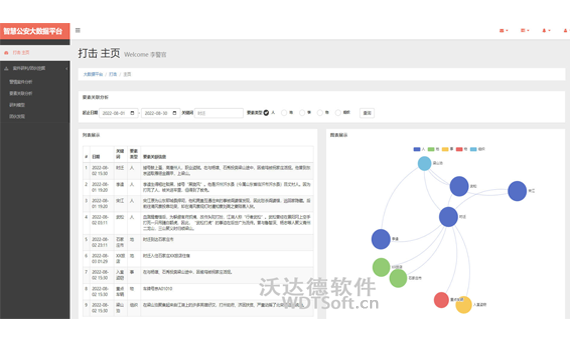Collapse the sidebar section with the chevron arrow
570x360 pixels.
(67, 68)
